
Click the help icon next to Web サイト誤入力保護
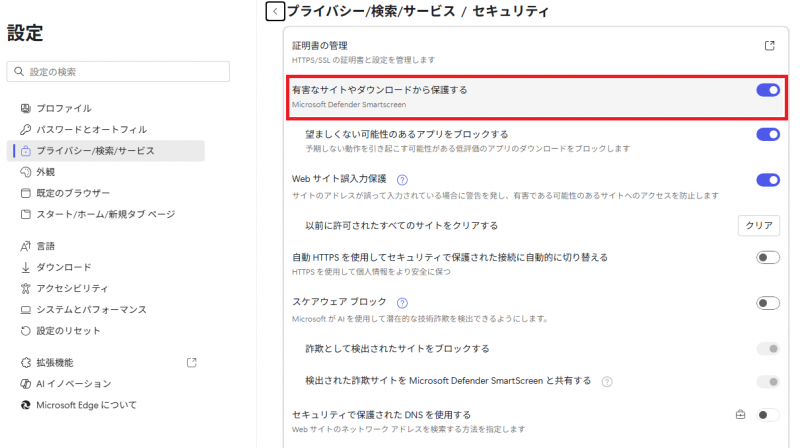(403, 180)
